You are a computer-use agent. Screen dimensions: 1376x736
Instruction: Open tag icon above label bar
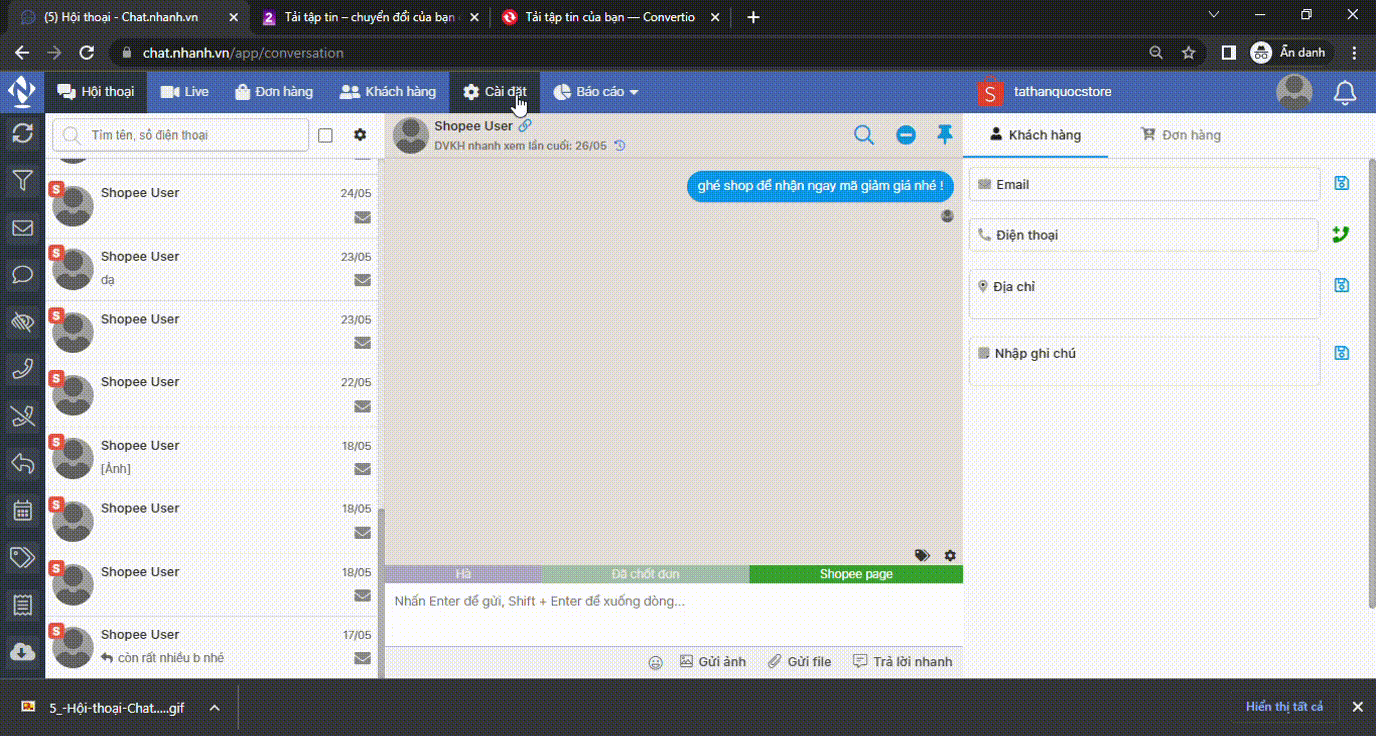click(922, 555)
